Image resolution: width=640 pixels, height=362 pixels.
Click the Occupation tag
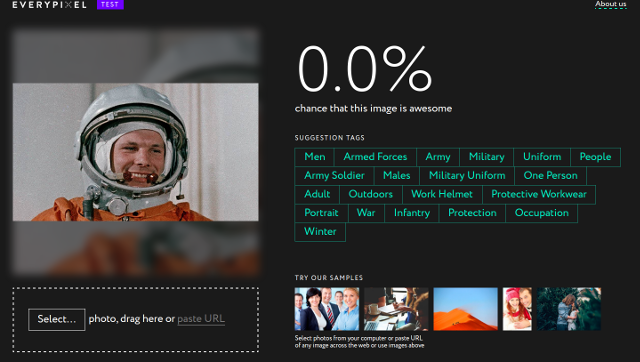click(542, 213)
